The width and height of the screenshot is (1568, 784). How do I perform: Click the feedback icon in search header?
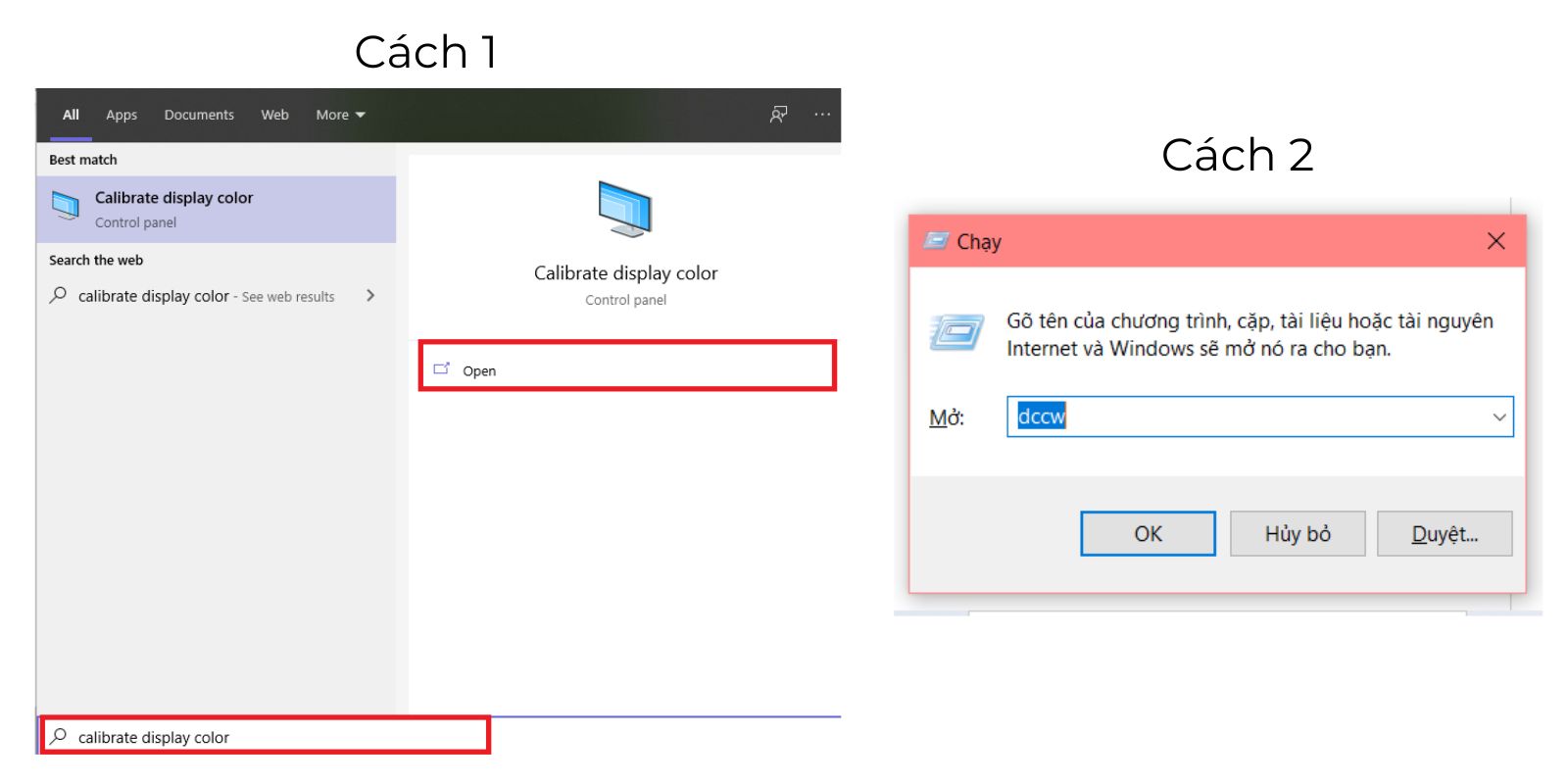778,115
